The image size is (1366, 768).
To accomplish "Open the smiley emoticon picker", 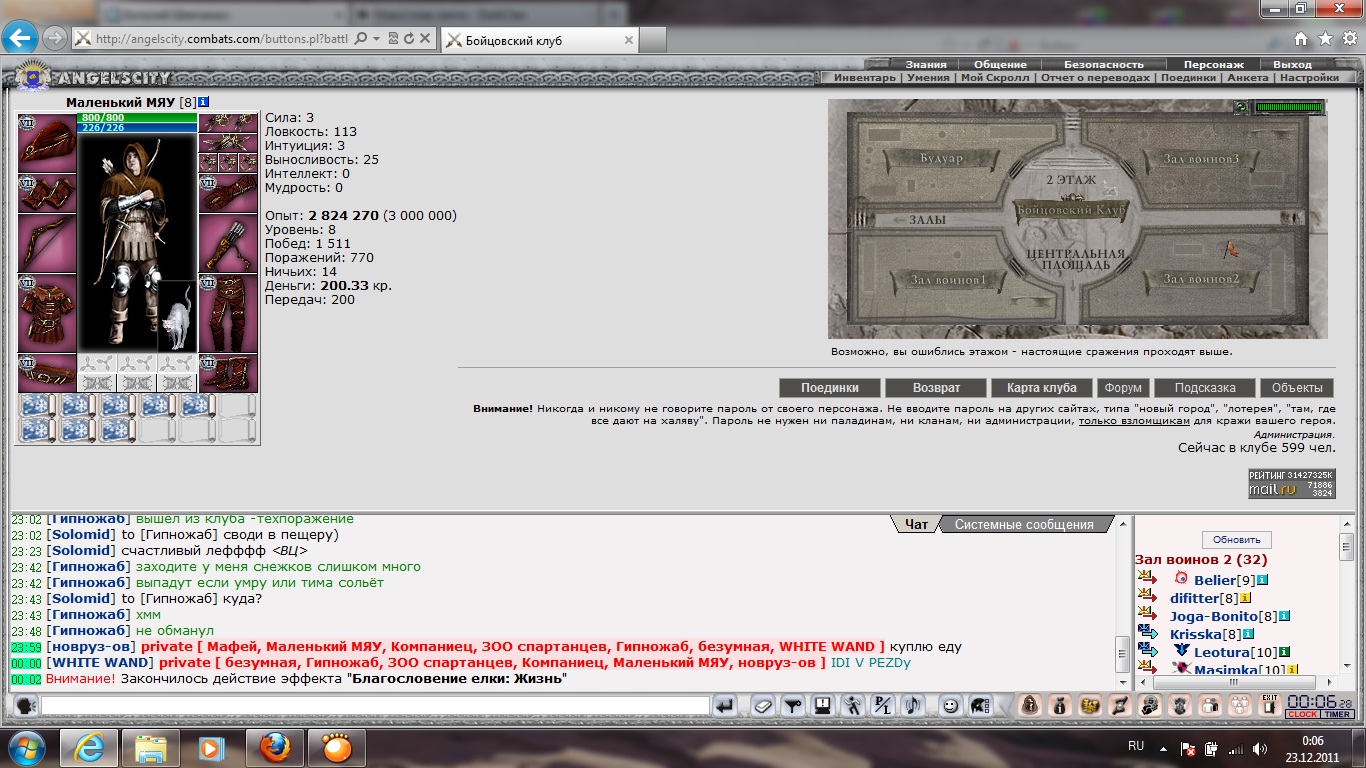I will 950,706.
